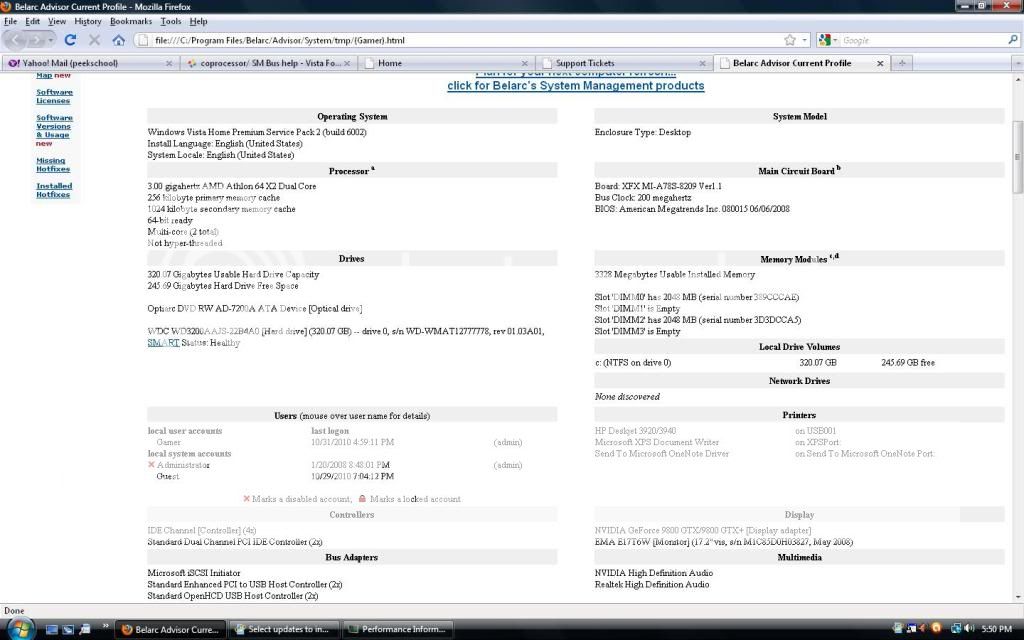Click Belarc's System Management products link
The width and height of the screenshot is (1024, 640).
575,86
